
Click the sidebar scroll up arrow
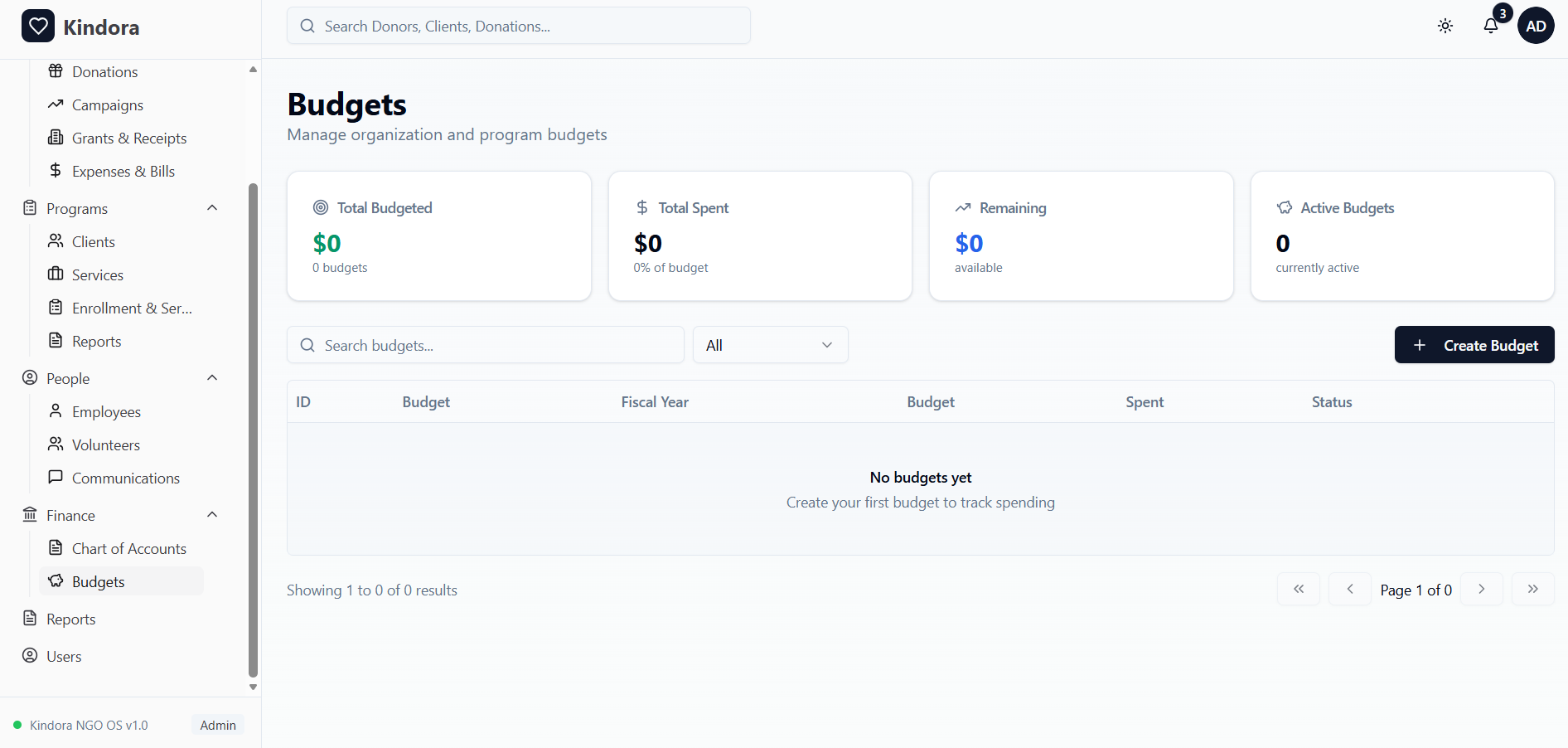pyautogui.click(x=253, y=70)
